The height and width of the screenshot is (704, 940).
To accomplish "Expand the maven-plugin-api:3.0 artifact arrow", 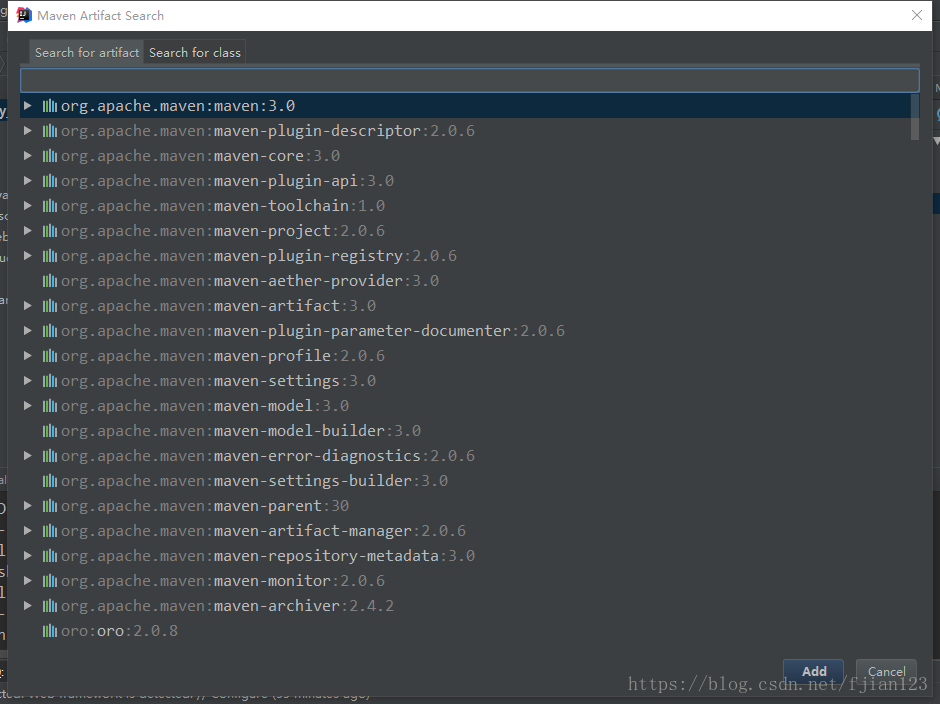I will [28, 180].
